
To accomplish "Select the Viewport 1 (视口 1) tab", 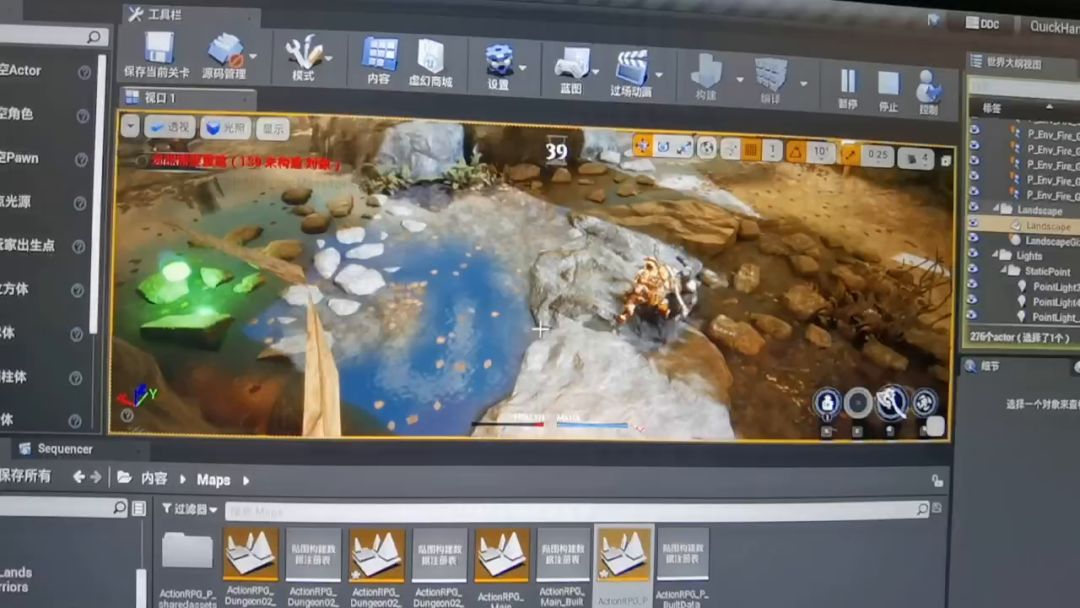I will [x=159, y=97].
